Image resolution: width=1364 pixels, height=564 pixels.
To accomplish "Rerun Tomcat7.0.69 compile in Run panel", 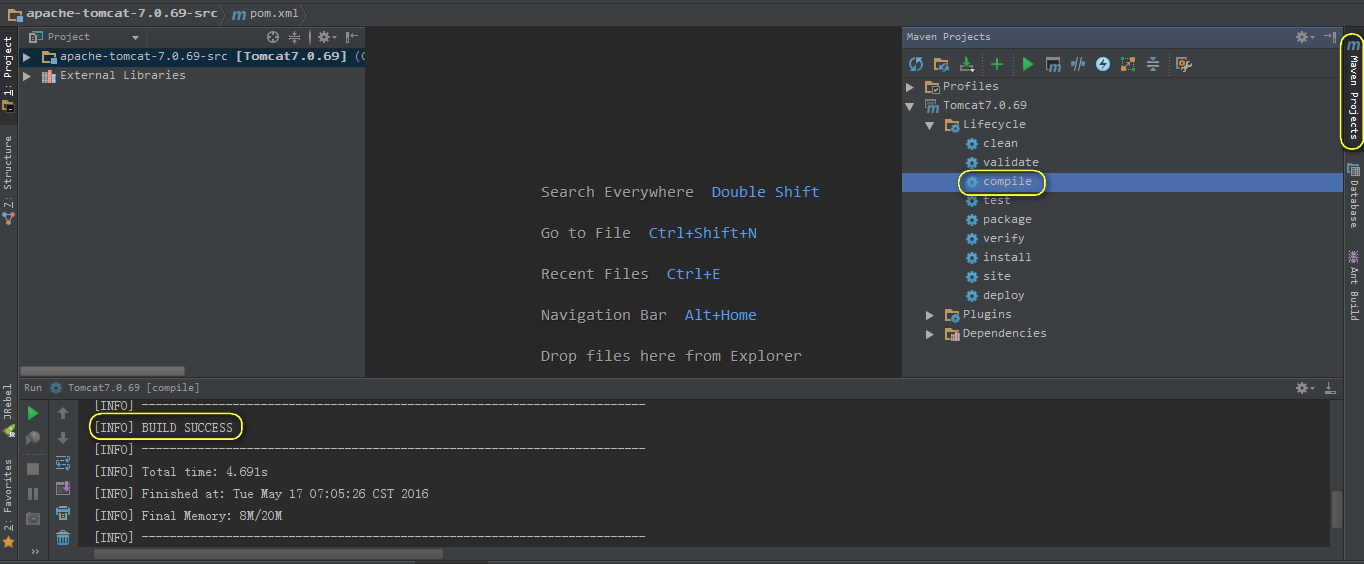I will (x=33, y=413).
